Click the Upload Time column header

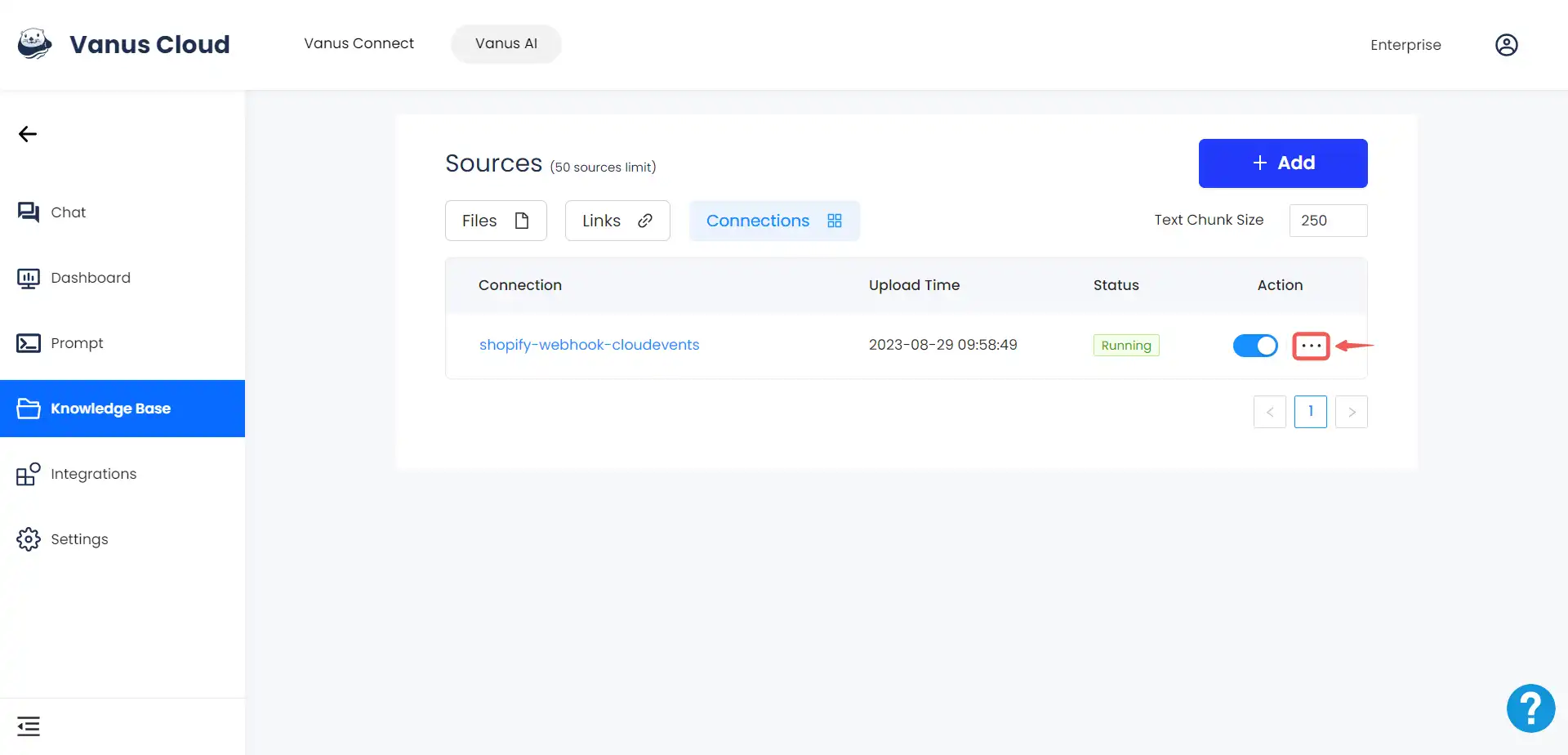point(914,285)
